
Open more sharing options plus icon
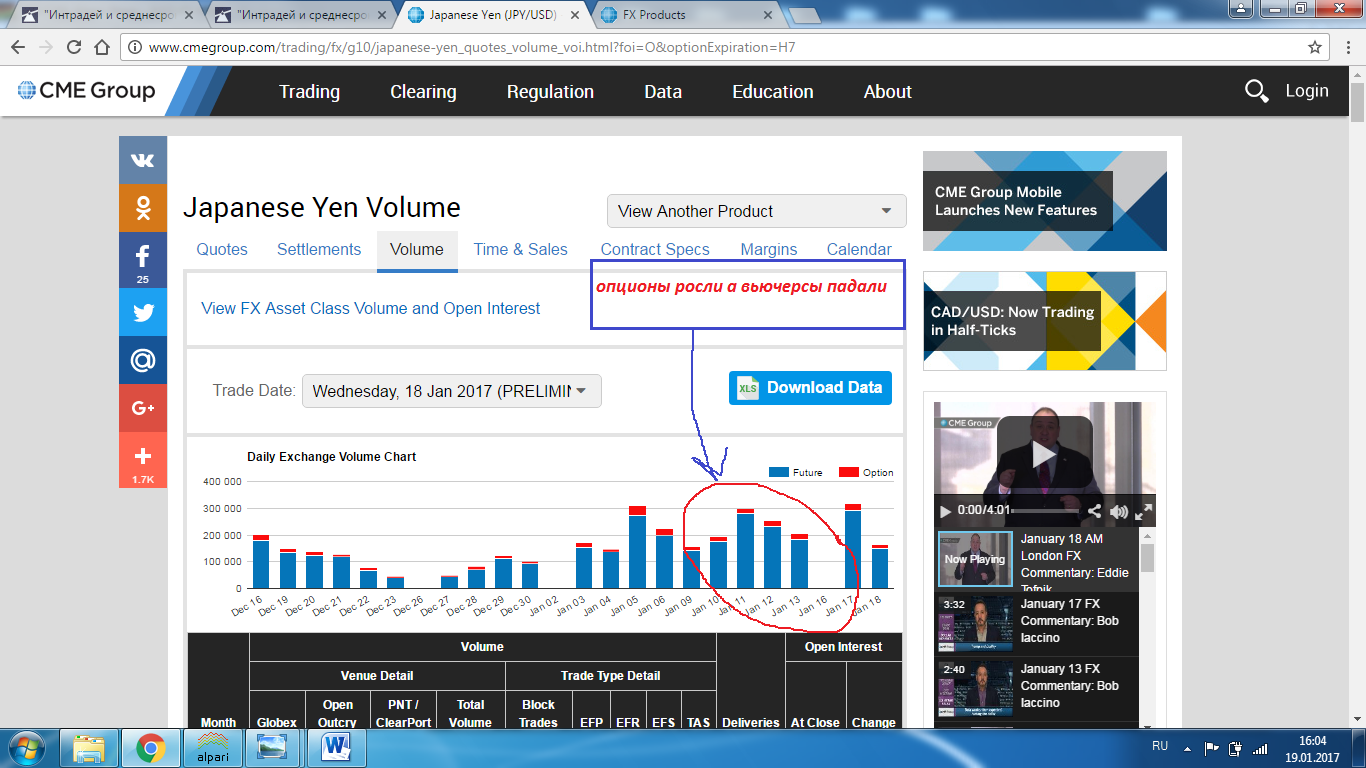143,460
